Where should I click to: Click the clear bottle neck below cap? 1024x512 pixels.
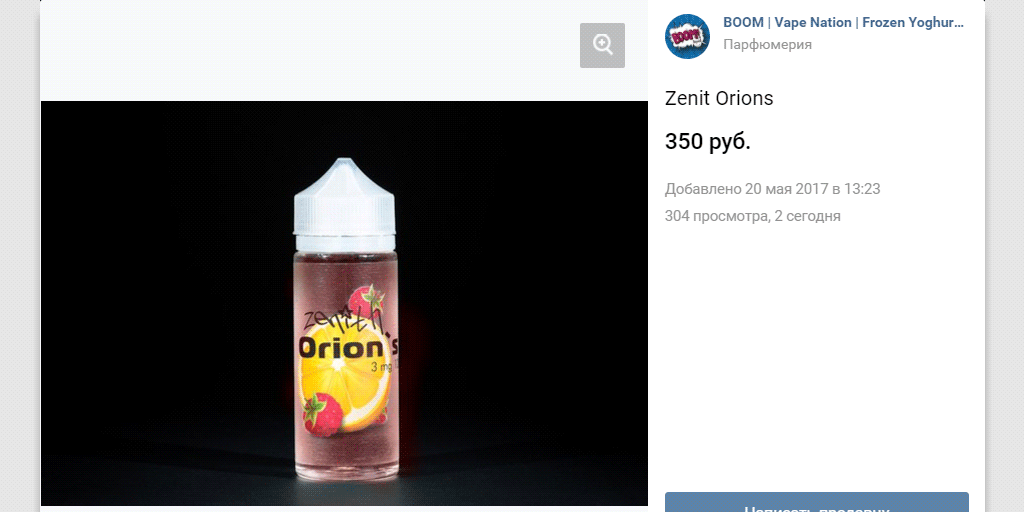(344, 244)
